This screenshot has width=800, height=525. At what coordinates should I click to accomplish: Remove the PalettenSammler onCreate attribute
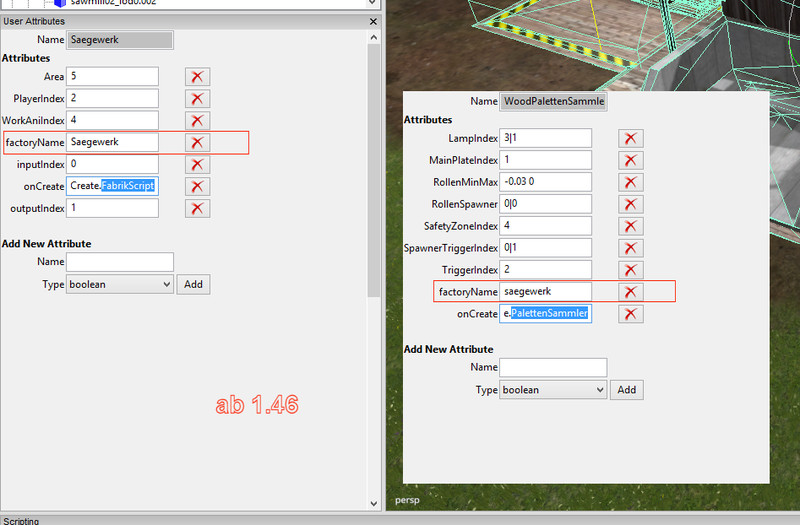point(630,314)
